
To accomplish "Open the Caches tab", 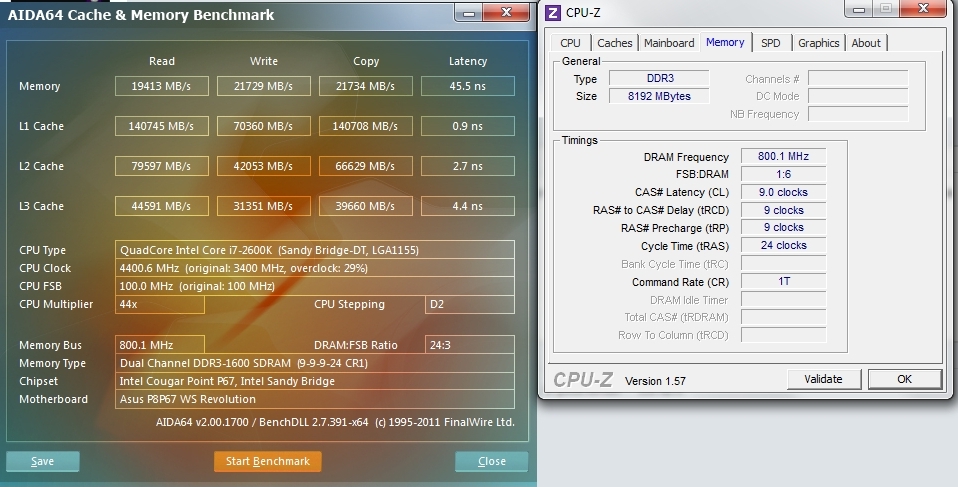I will pos(615,43).
